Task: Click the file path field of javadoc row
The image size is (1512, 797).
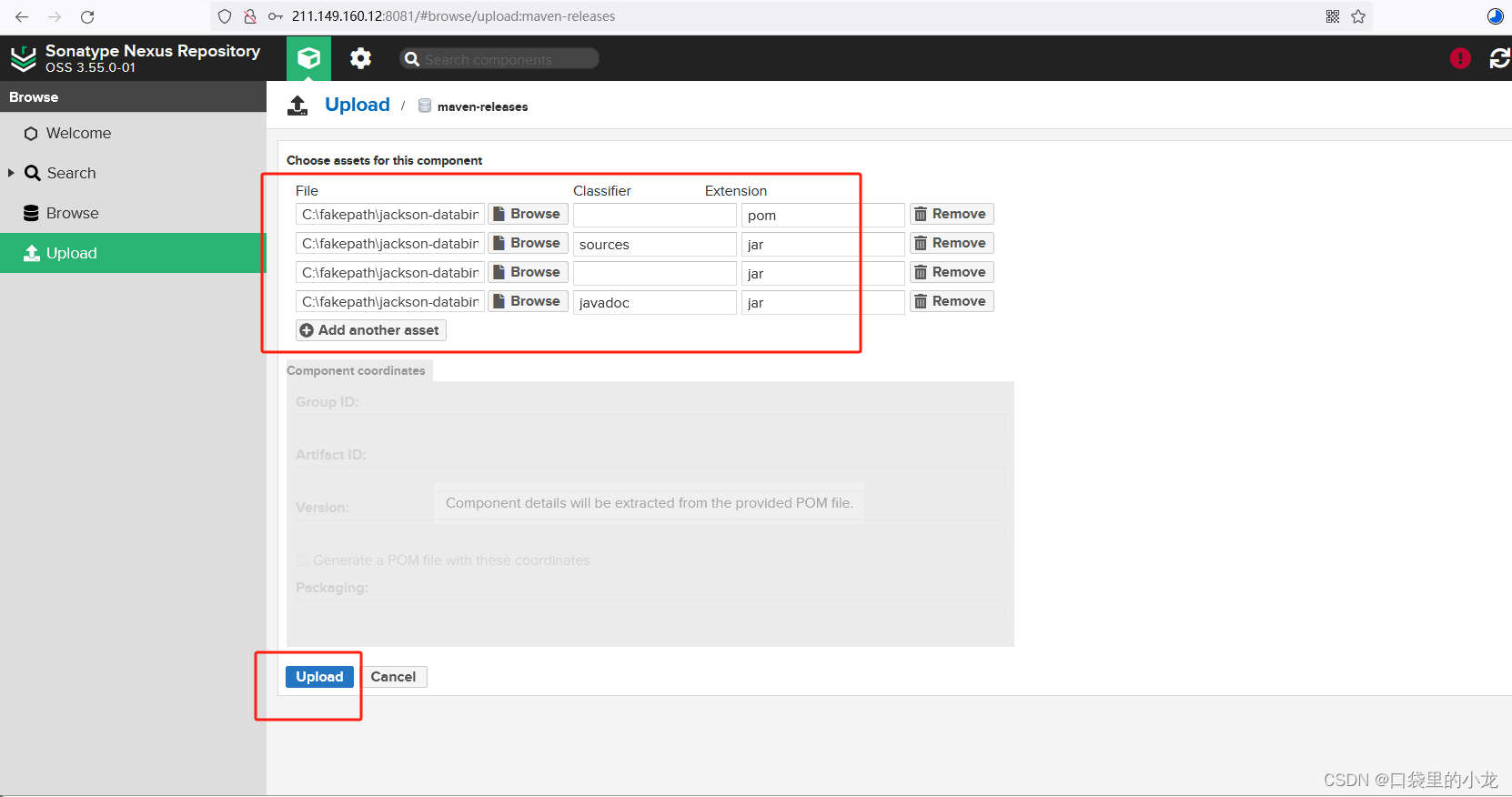Action: (390, 302)
